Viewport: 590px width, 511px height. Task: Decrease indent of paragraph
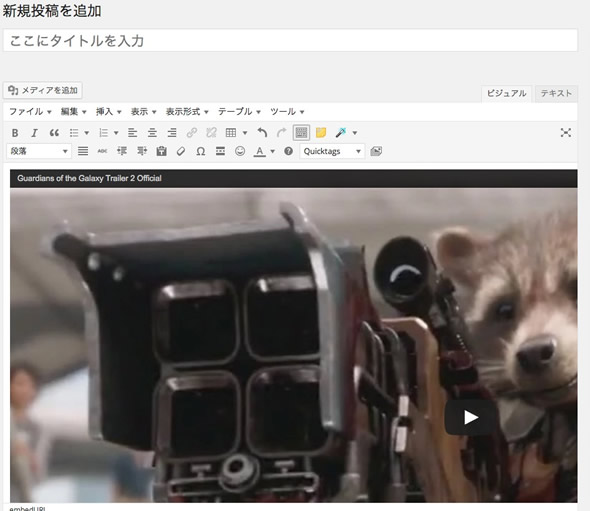(x=122, y=151)
